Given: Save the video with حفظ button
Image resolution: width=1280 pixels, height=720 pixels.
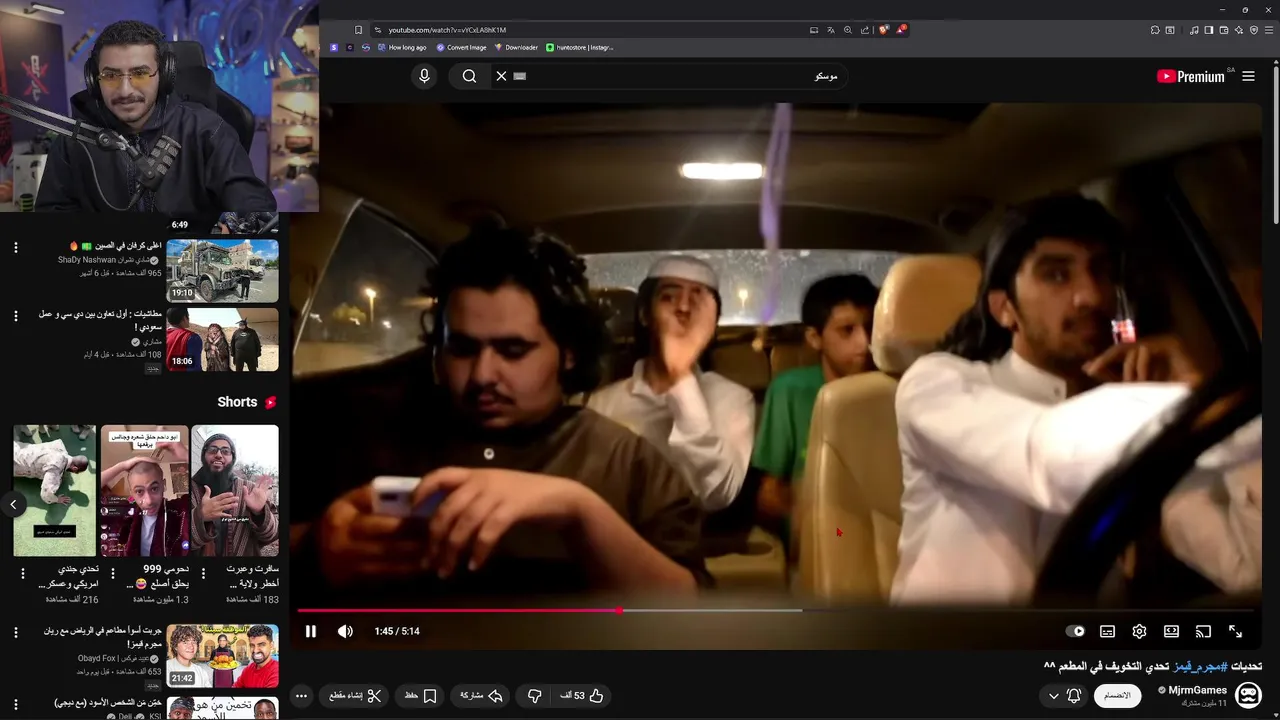Looking at the screenshot, I should point(420,696).
